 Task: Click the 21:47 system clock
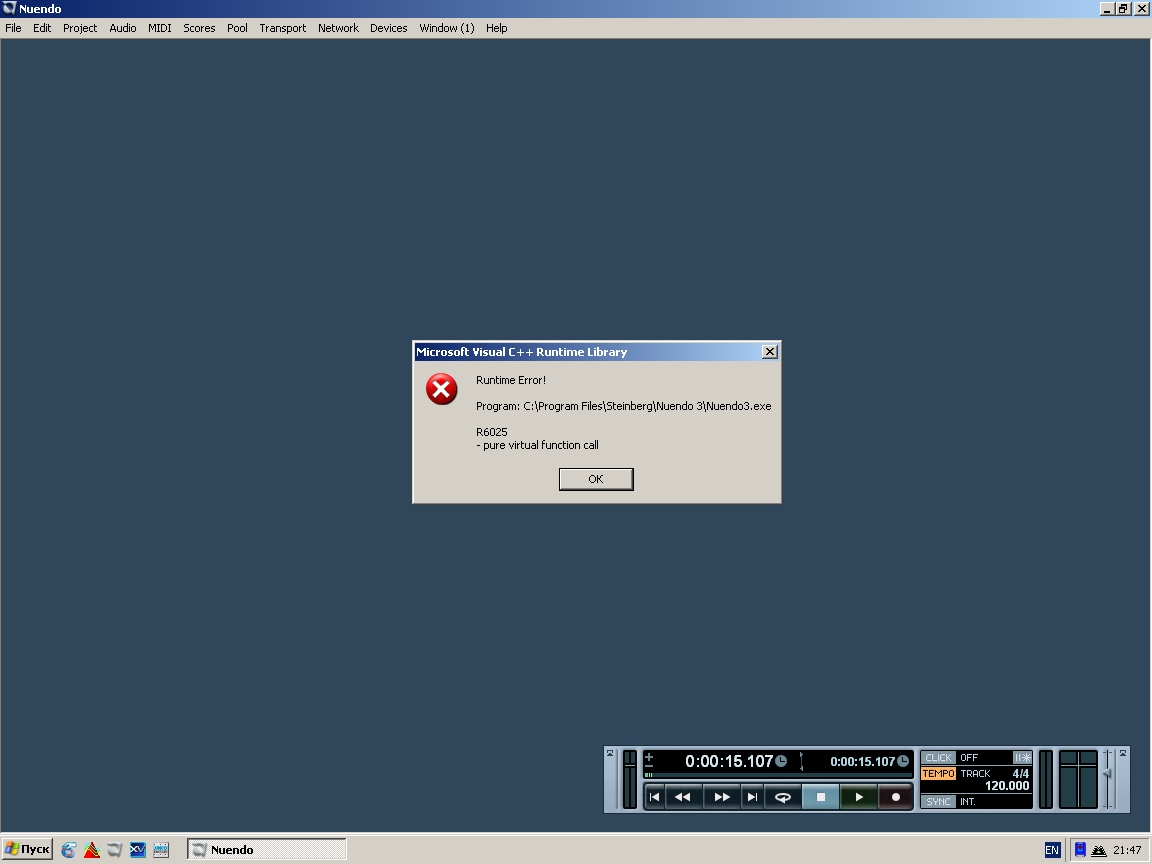[x=1127, y=850]
